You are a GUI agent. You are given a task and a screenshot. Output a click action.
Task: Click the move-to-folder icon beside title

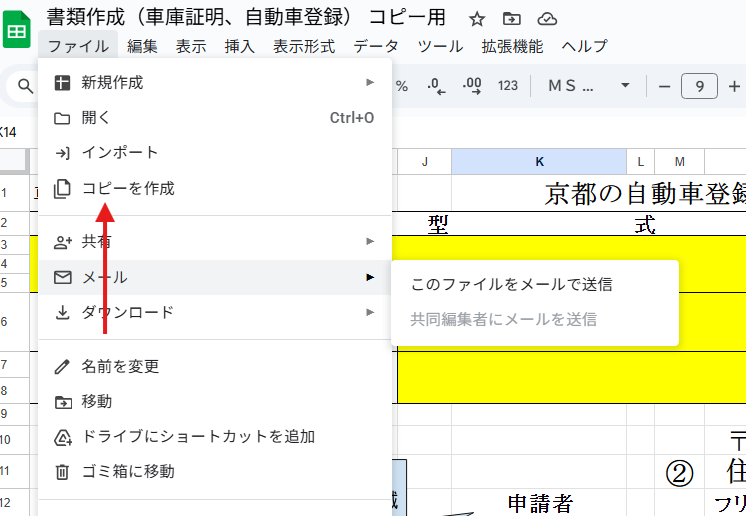click(x=512, y=19)
